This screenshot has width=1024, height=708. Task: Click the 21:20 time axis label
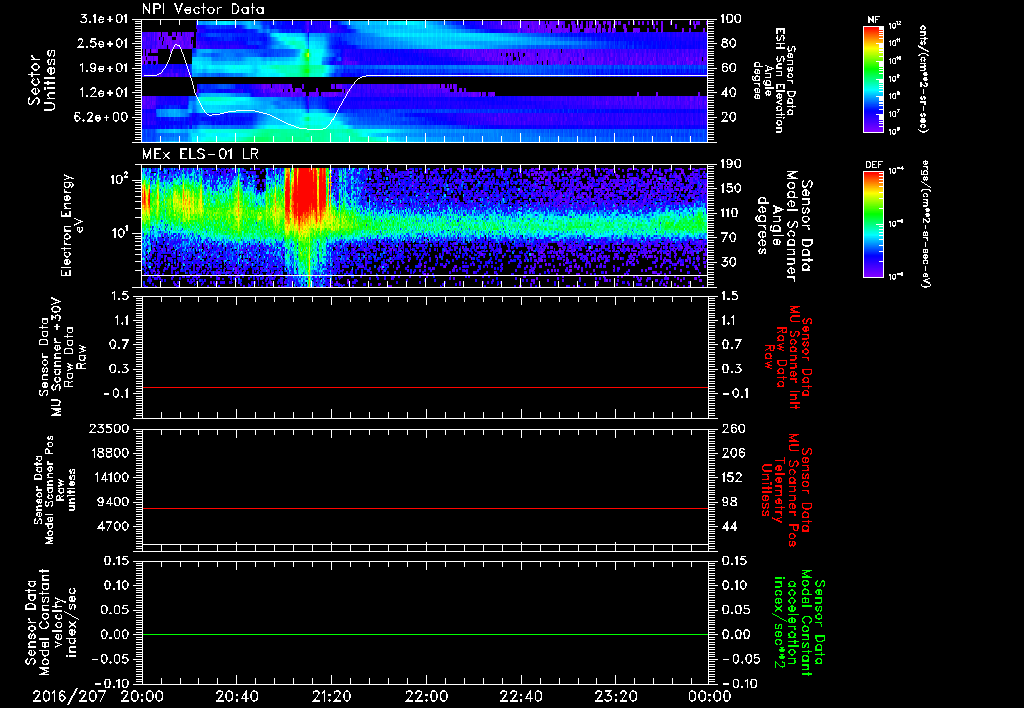pyautogui.click(x=331, y=697)
